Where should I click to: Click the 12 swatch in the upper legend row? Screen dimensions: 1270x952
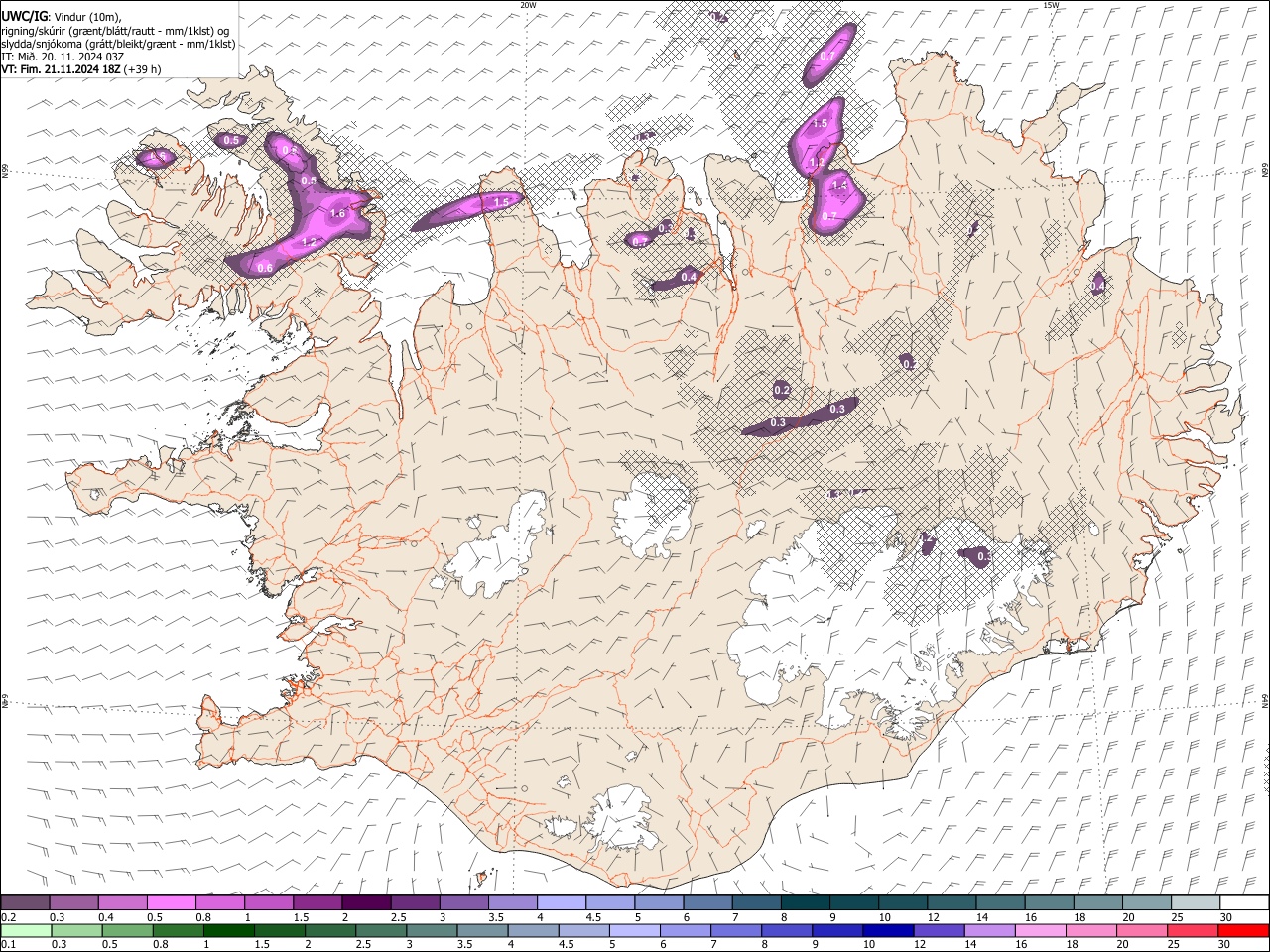click(952, 902)
